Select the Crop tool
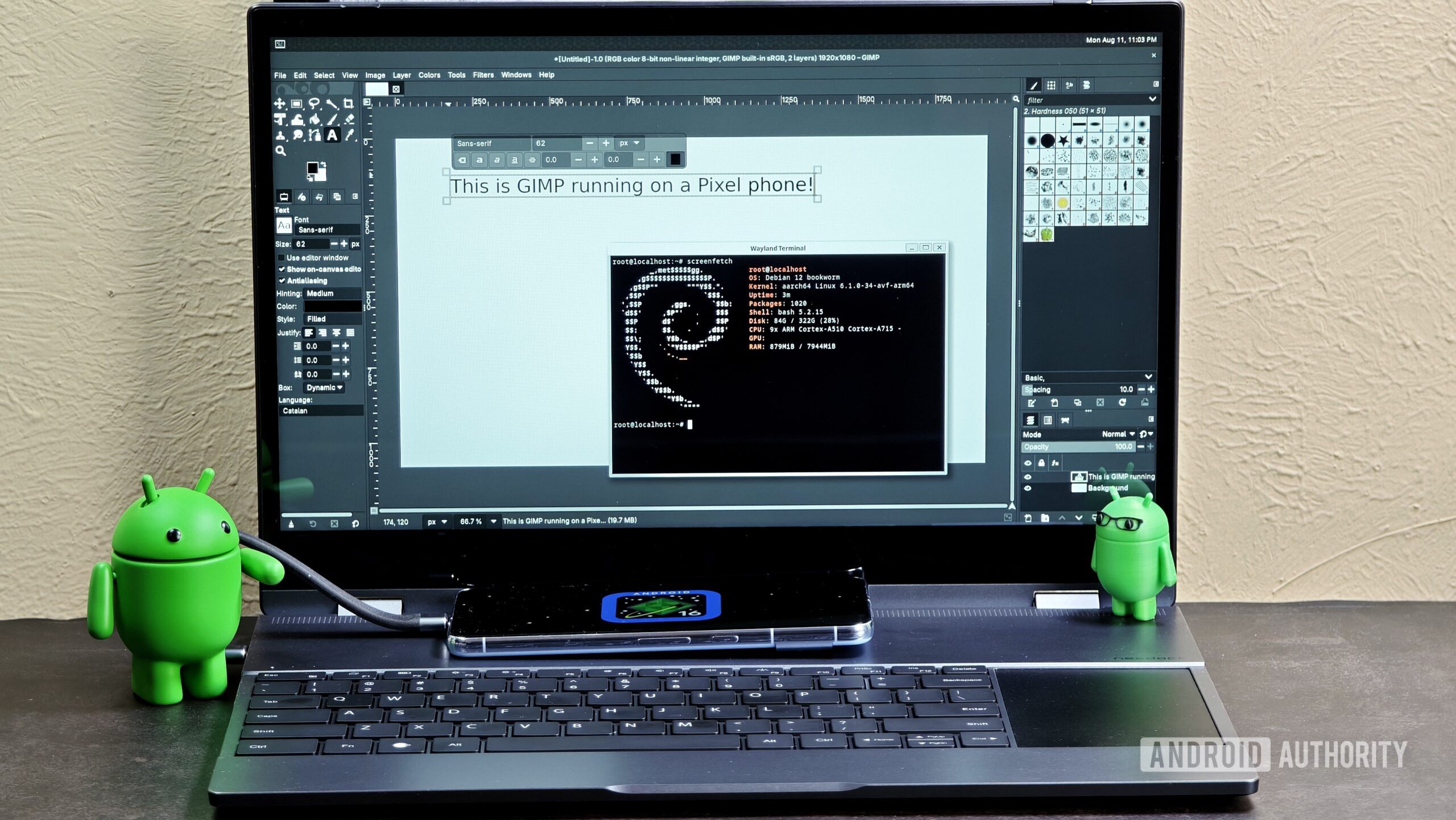Viewport: 1456px width, 820px height. click(349, 103)
